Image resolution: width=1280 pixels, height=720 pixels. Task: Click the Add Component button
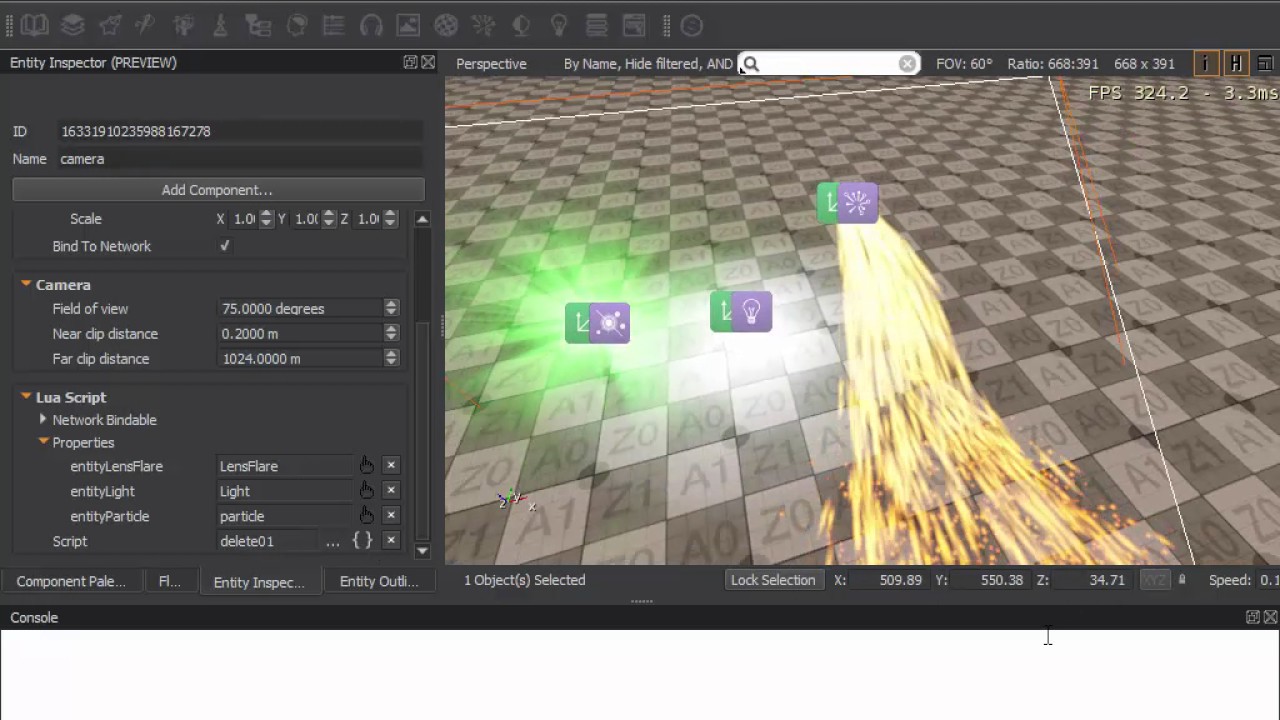pyautogui.click(x=218, y=190)
